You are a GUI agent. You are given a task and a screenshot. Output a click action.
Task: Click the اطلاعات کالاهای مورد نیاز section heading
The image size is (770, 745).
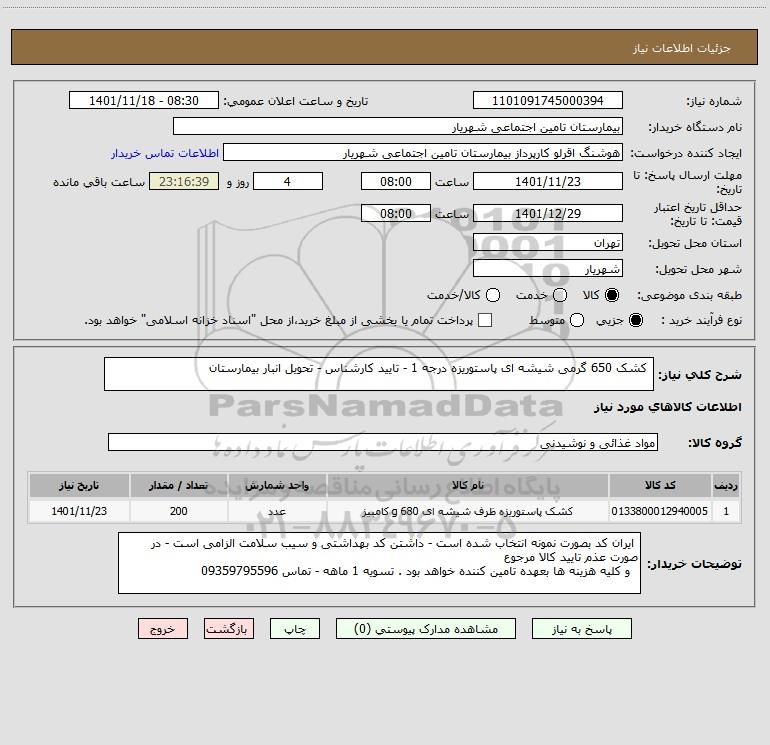668,407
